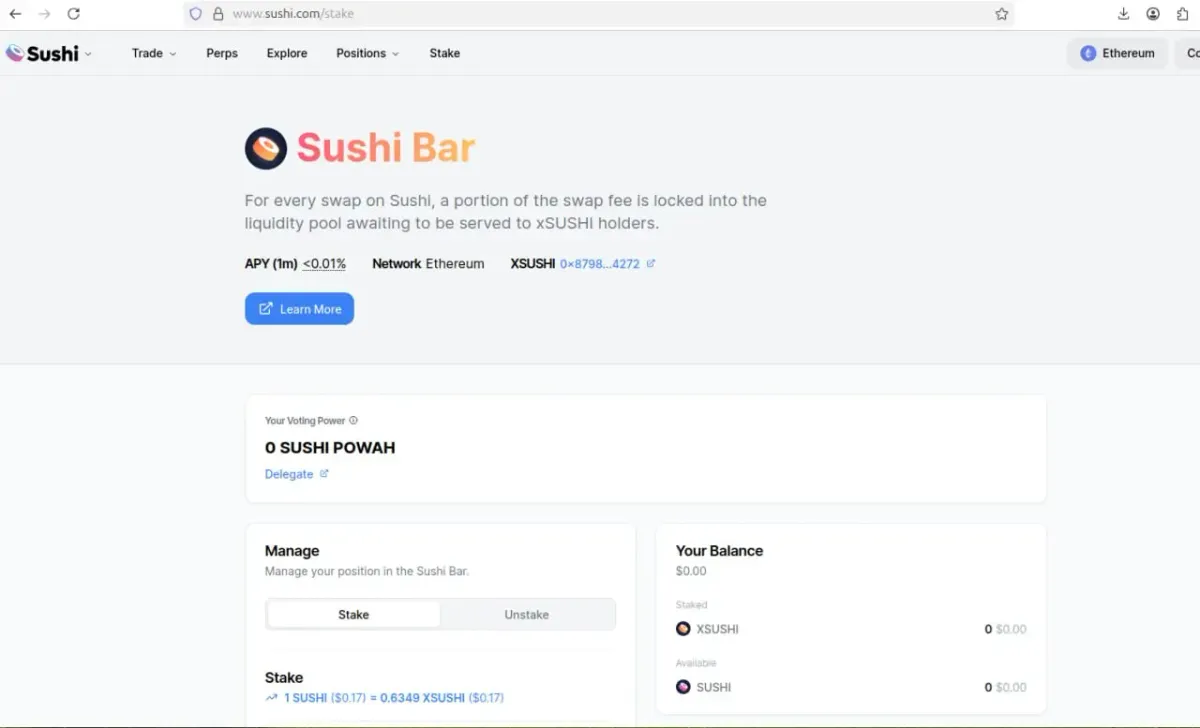Click the 1 SUSHI = 0.6349 XSUSHI rate
The height and width of the screenshot is (728, 1200).
[x=394, y=698]
